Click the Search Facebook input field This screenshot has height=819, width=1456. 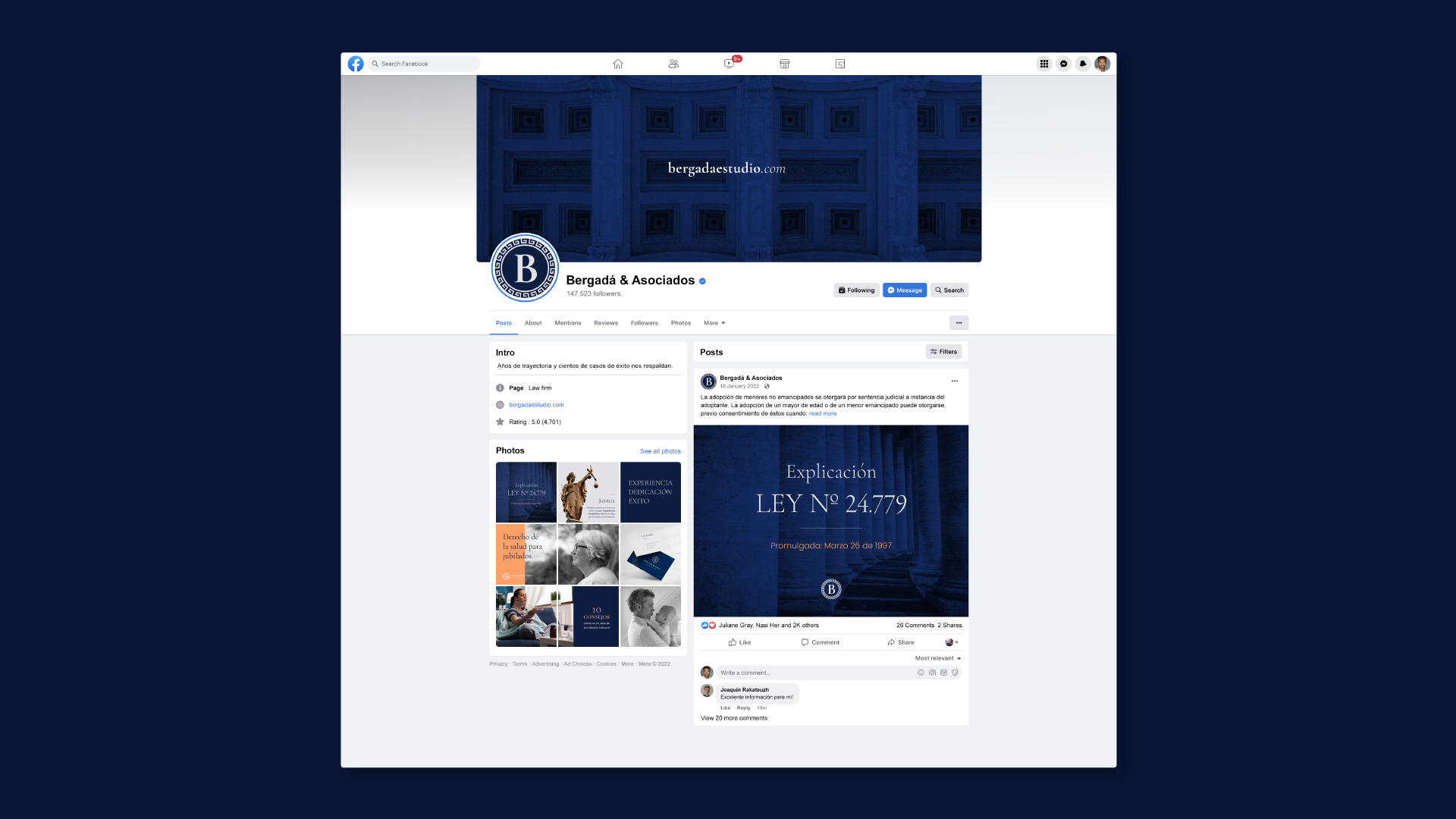click(x=424, y=64)
